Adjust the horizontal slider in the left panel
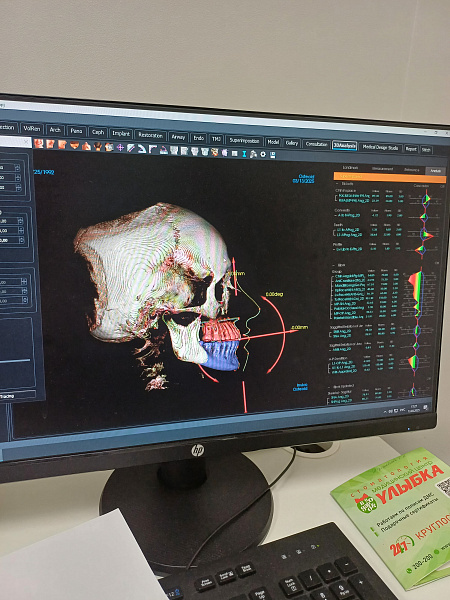 tap(15, 360)
